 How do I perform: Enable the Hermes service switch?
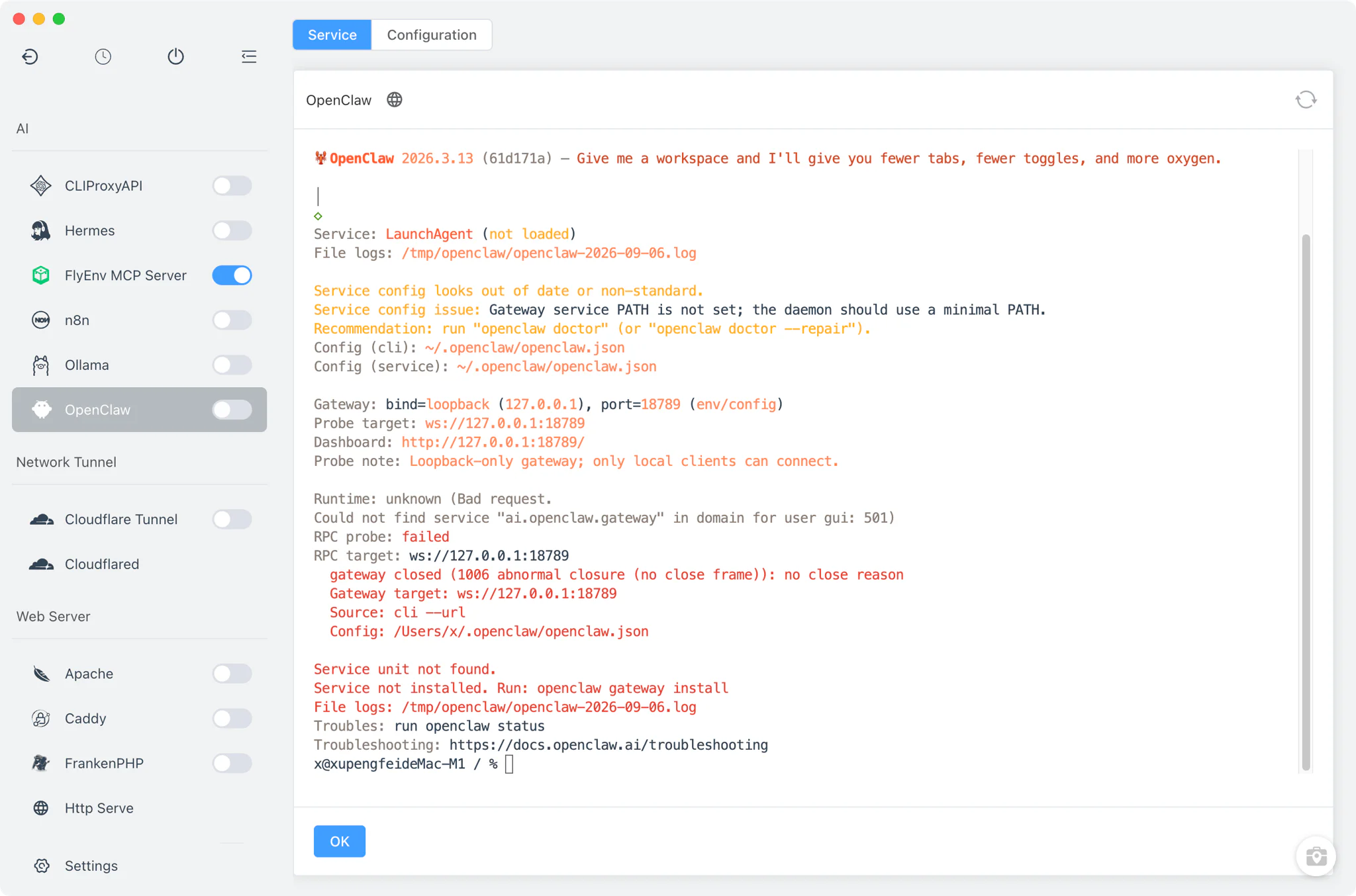point(232,231)
